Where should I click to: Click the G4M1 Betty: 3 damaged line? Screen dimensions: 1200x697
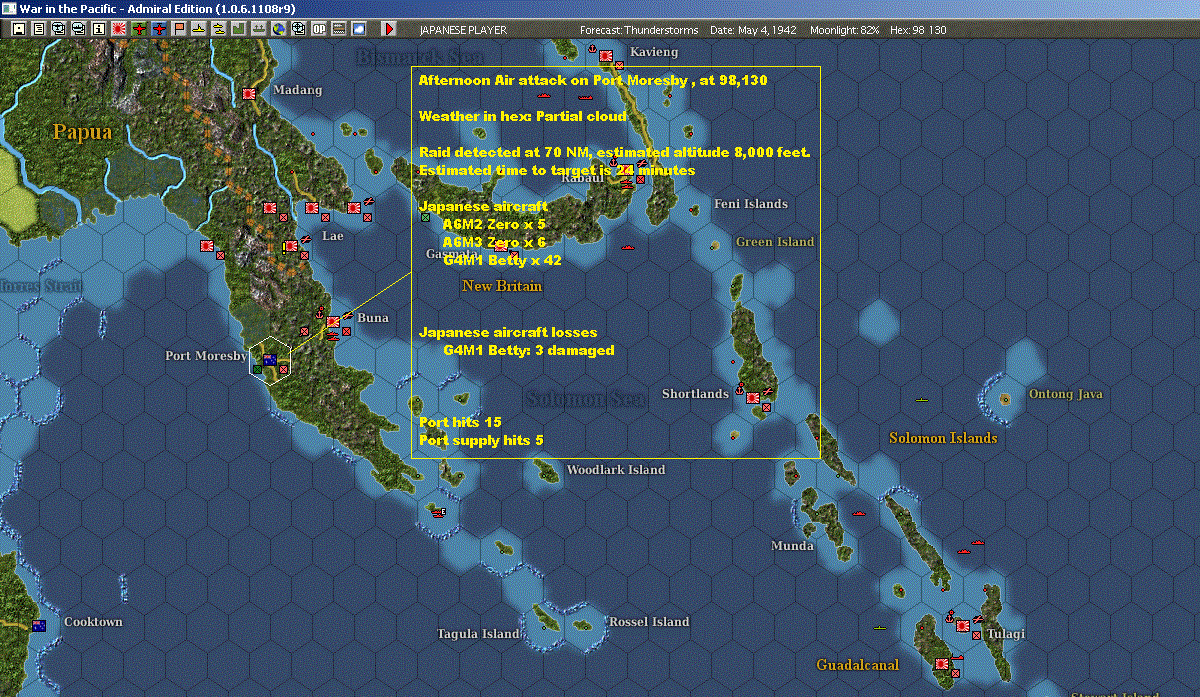pos(528,350)
